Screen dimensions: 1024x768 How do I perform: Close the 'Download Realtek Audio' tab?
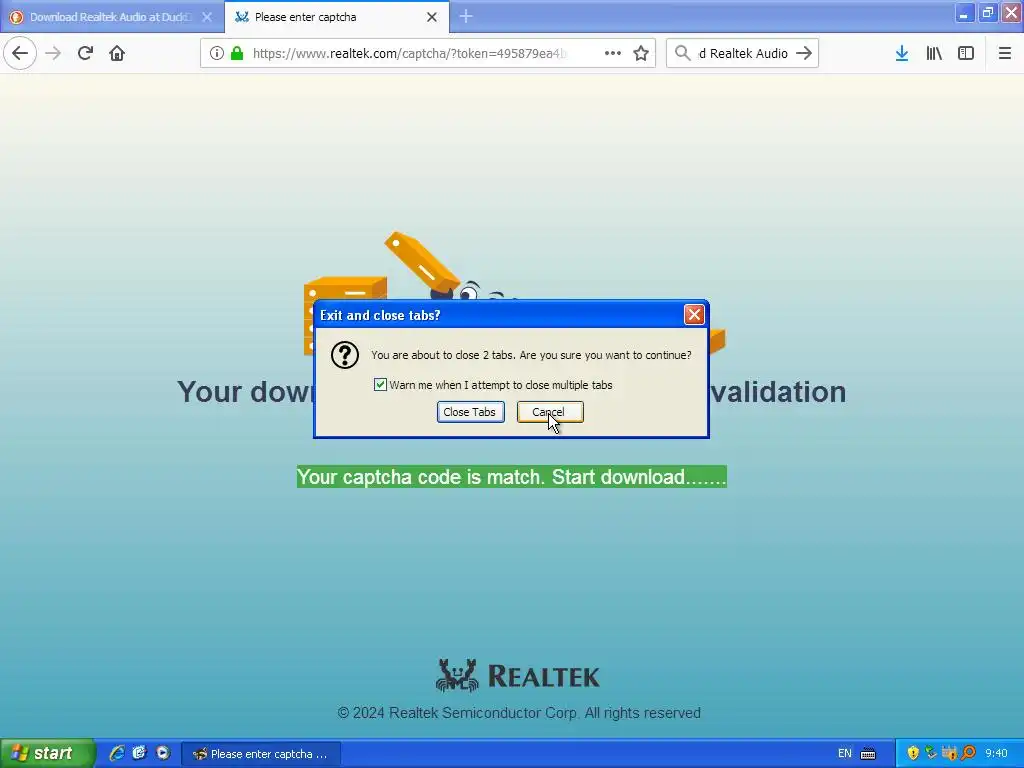tap(207, 17)
